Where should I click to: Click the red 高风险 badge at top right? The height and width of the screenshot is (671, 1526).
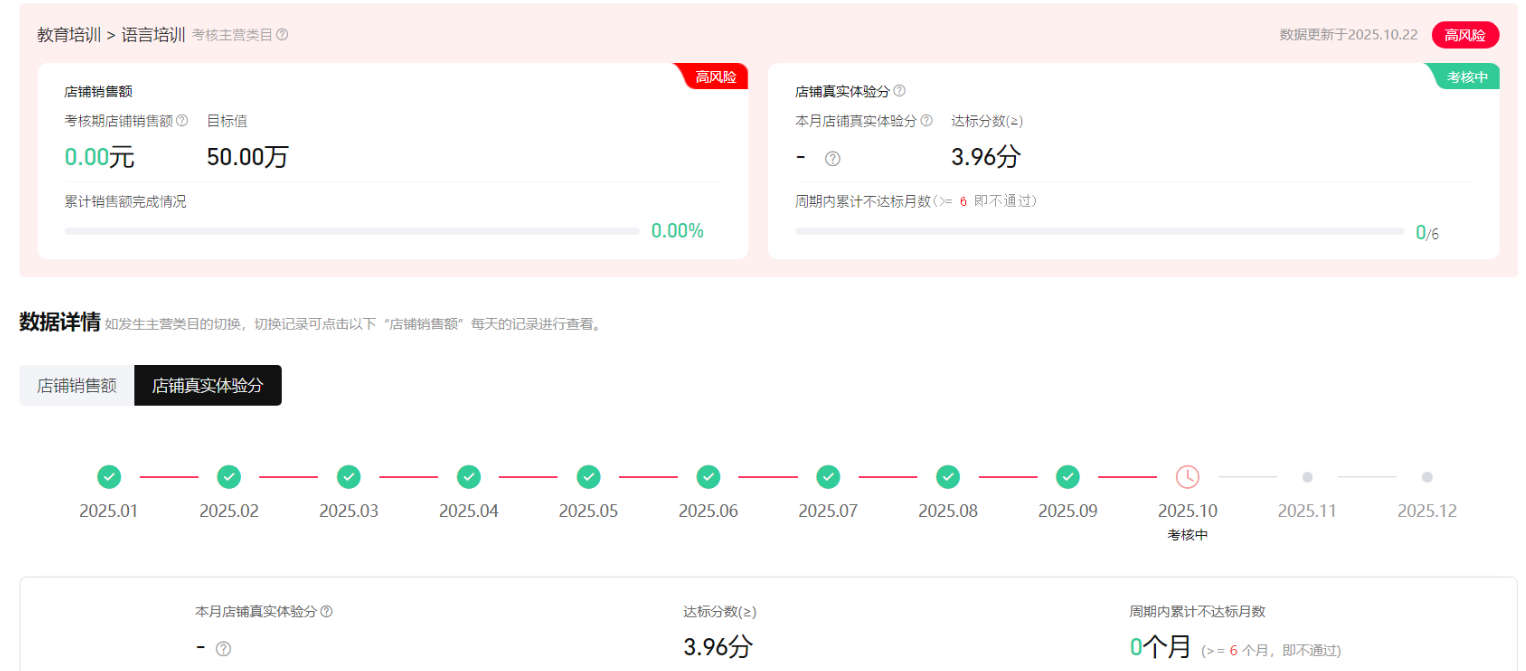point(1465,35)
